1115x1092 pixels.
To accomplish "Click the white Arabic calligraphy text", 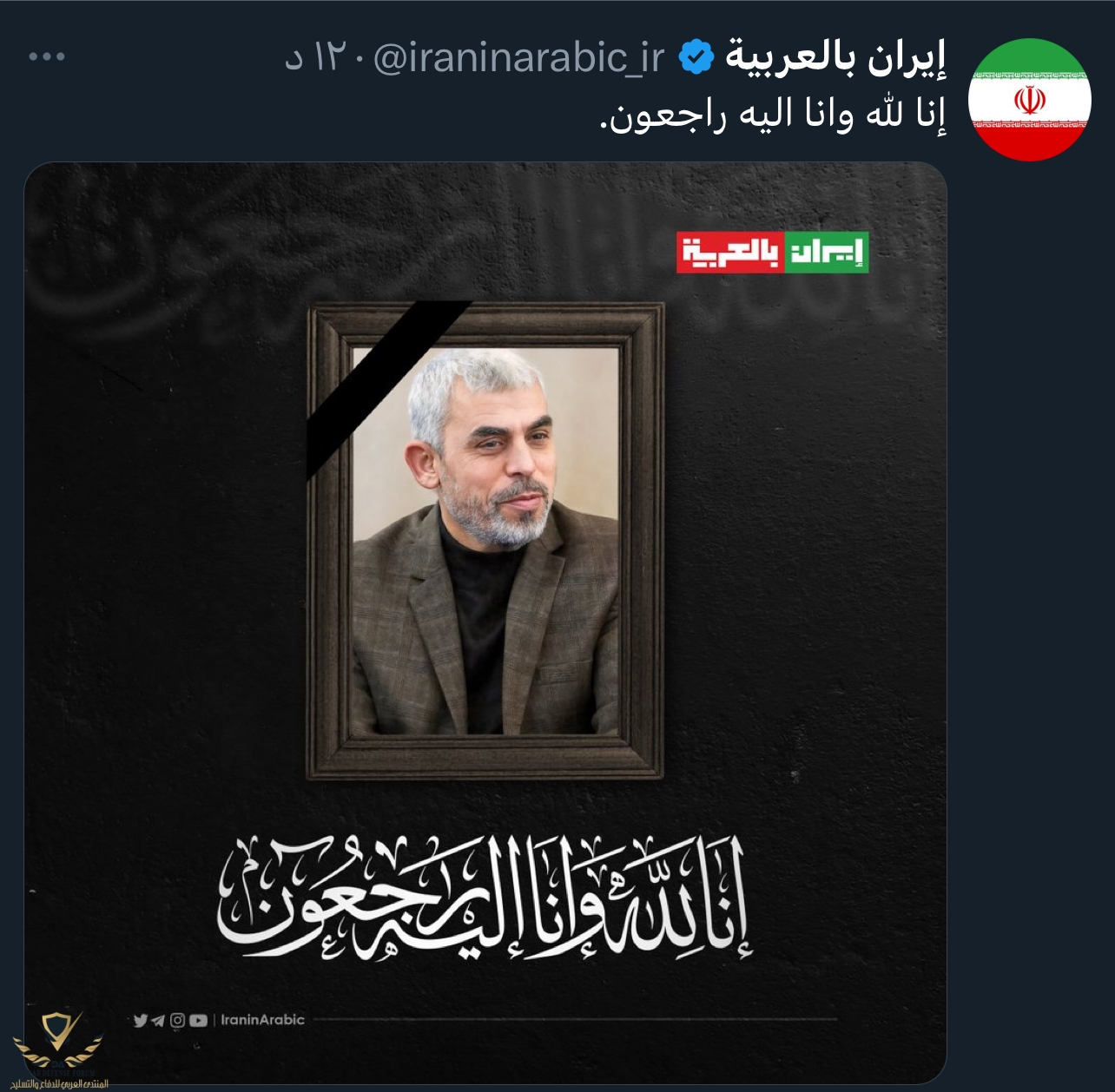I will pos(483,897).
